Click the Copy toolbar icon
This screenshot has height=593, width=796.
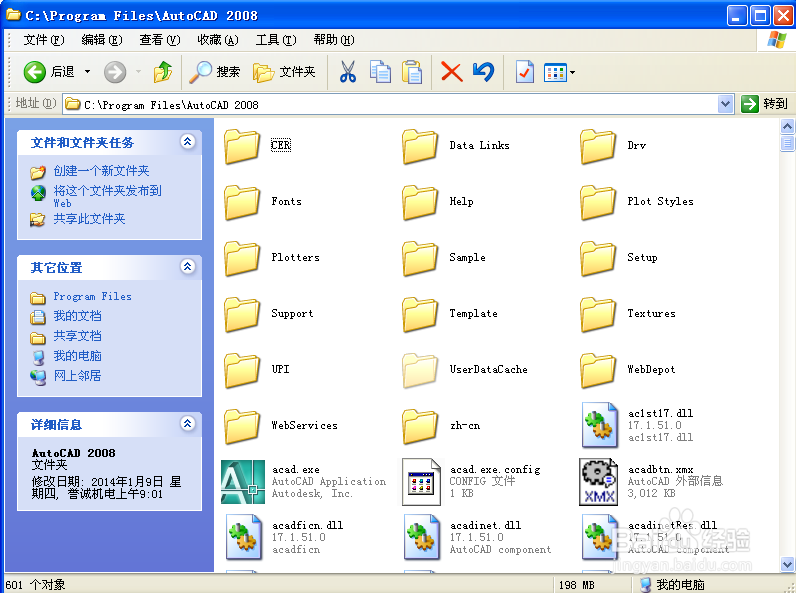[x=380, y=72]
